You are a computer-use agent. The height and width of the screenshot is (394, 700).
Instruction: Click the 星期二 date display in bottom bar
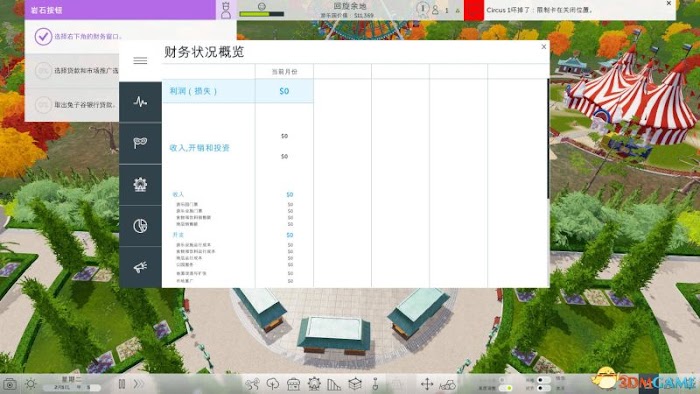coord(71,379)
